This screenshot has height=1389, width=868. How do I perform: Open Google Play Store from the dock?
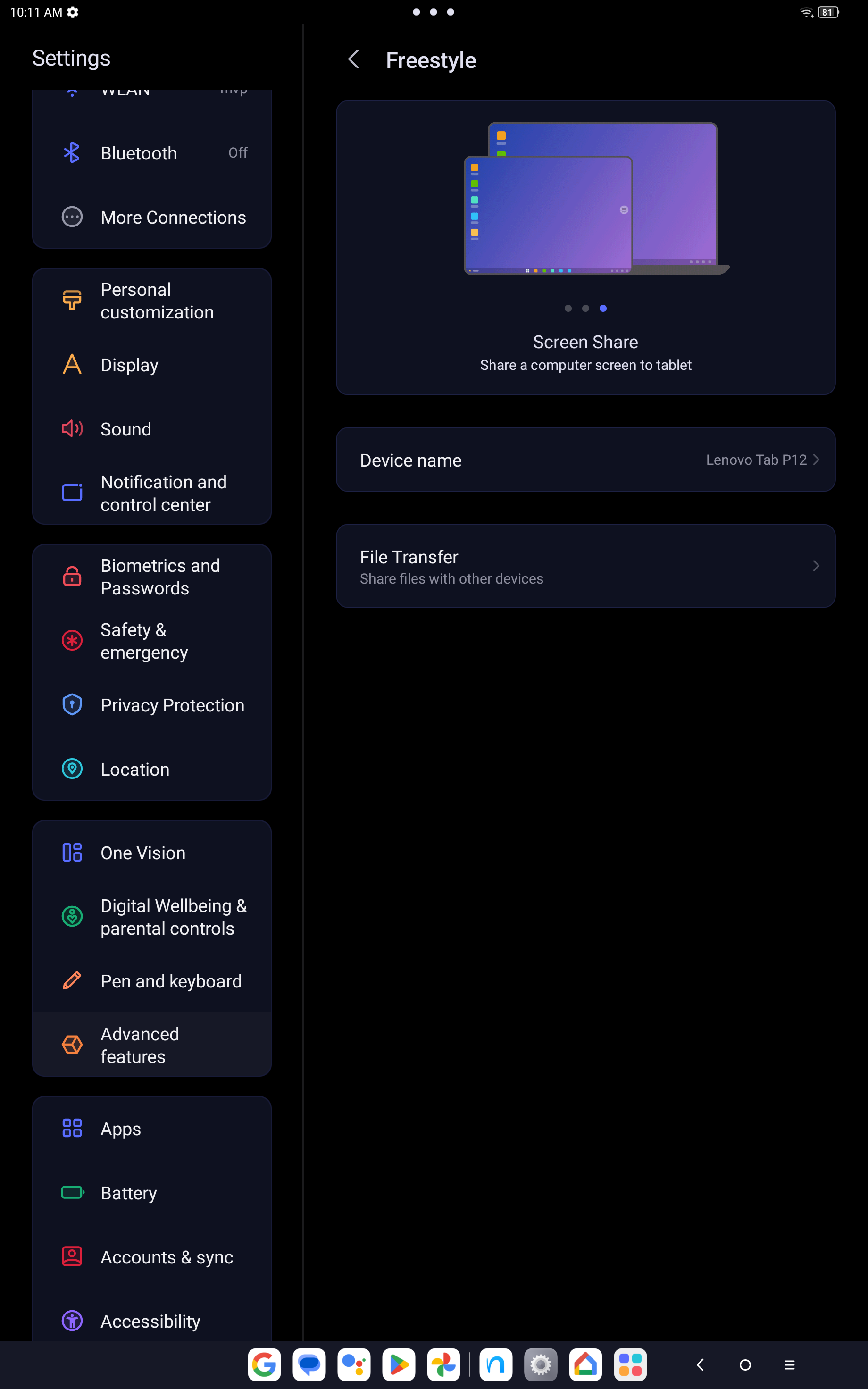point(399,1364)
